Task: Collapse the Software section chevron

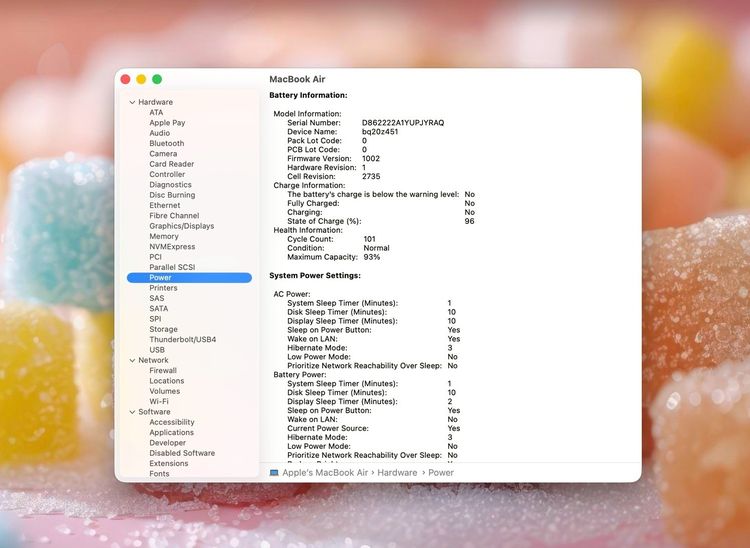Action: pos(132,412)
